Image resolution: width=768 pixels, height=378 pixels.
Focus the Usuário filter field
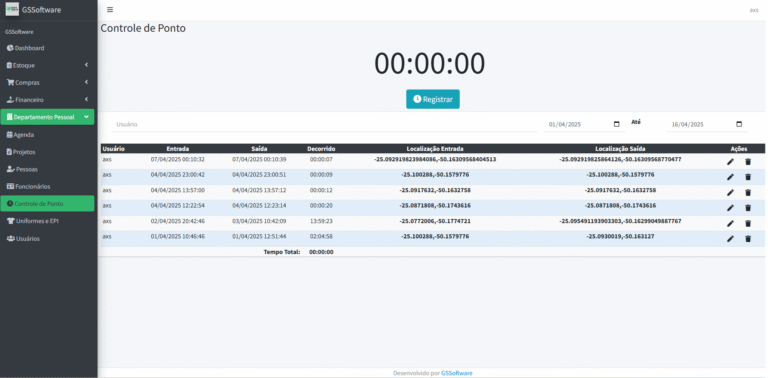(x=324, y=124)
